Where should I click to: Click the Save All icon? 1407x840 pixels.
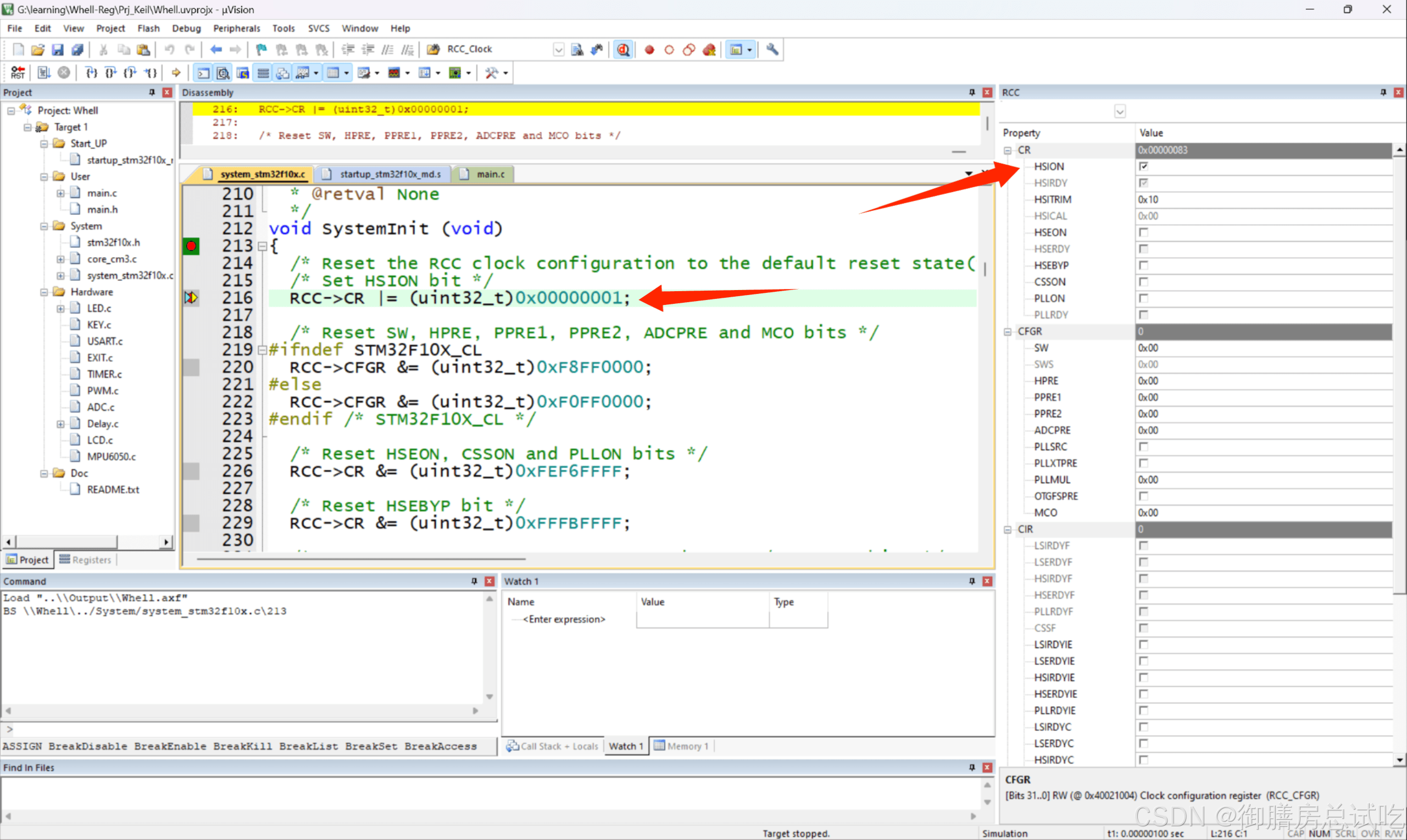[x=77, y=49]
